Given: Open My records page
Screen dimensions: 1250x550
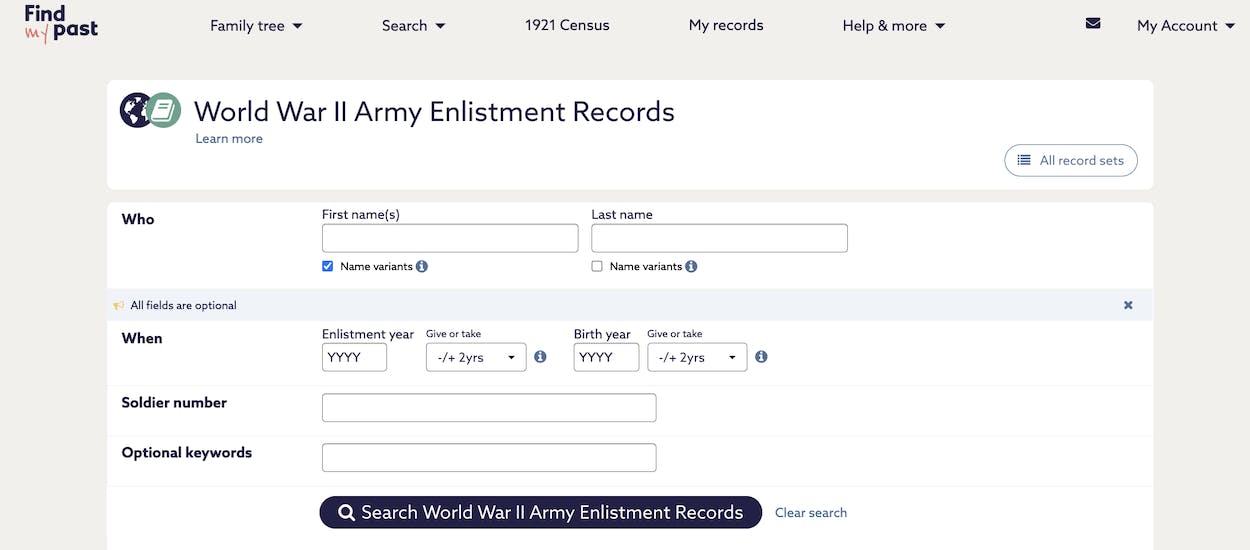Looking at the screenshot, I should [726, 25].
